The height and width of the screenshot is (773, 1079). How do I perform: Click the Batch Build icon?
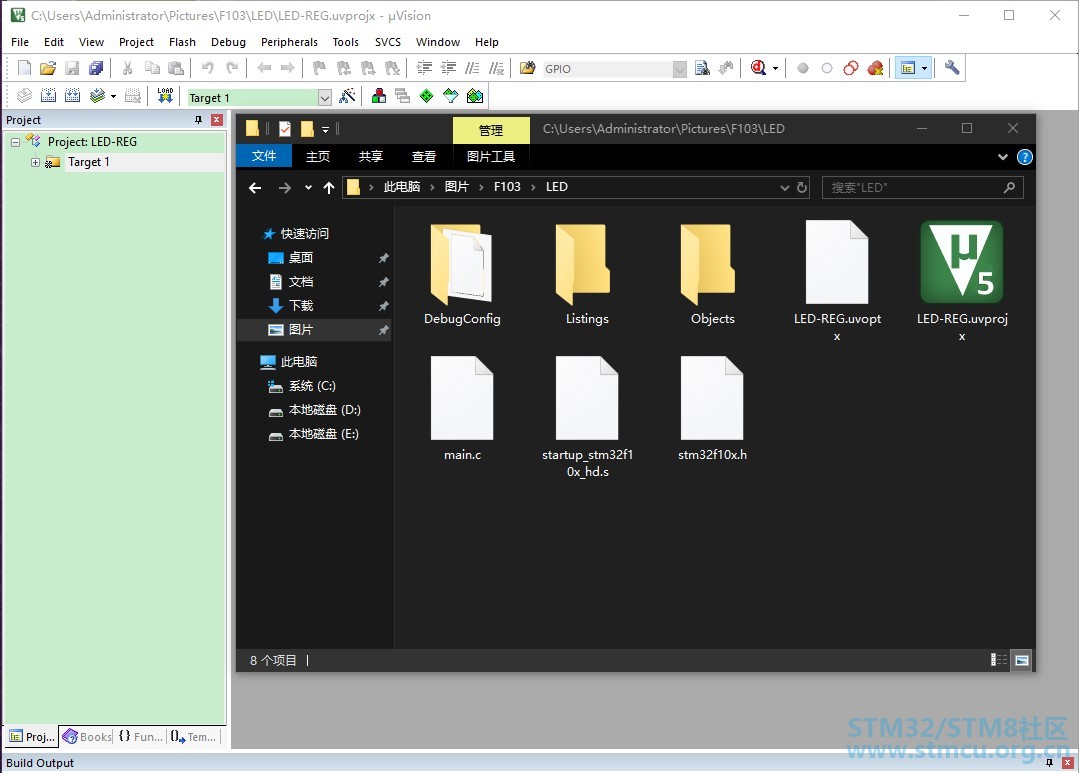pyautogui.click(x=97, y=96)
